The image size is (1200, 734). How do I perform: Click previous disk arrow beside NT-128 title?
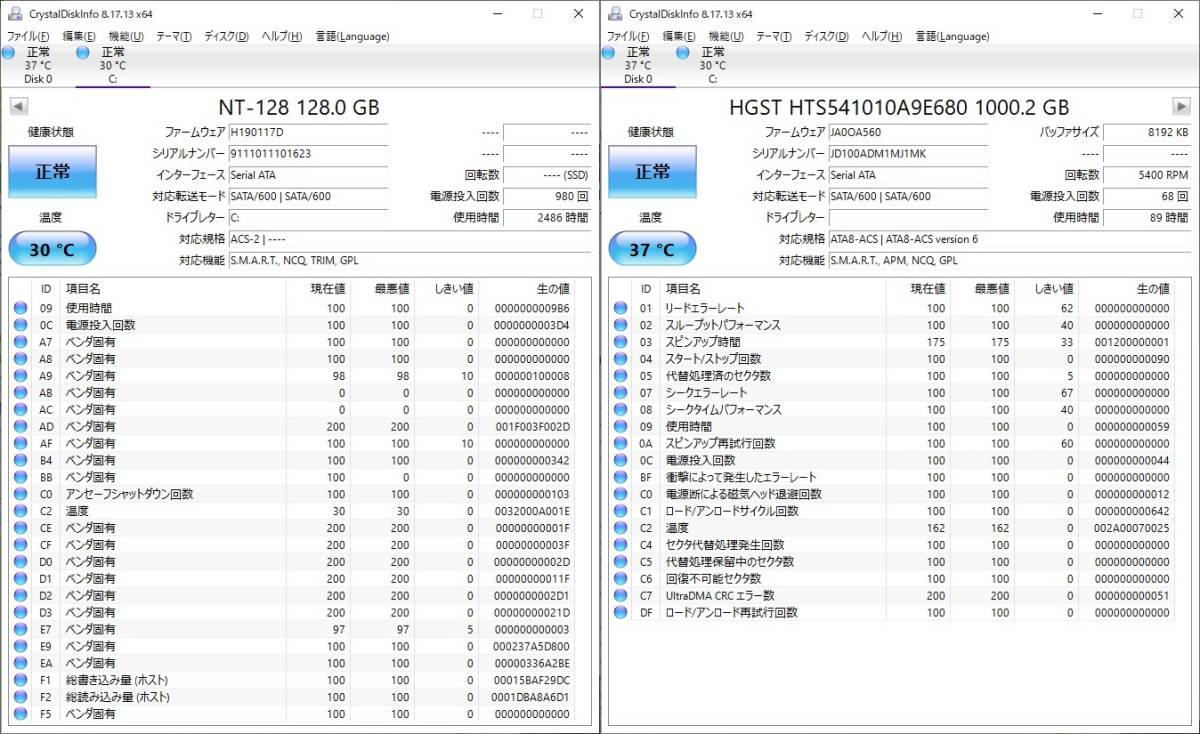18,106
